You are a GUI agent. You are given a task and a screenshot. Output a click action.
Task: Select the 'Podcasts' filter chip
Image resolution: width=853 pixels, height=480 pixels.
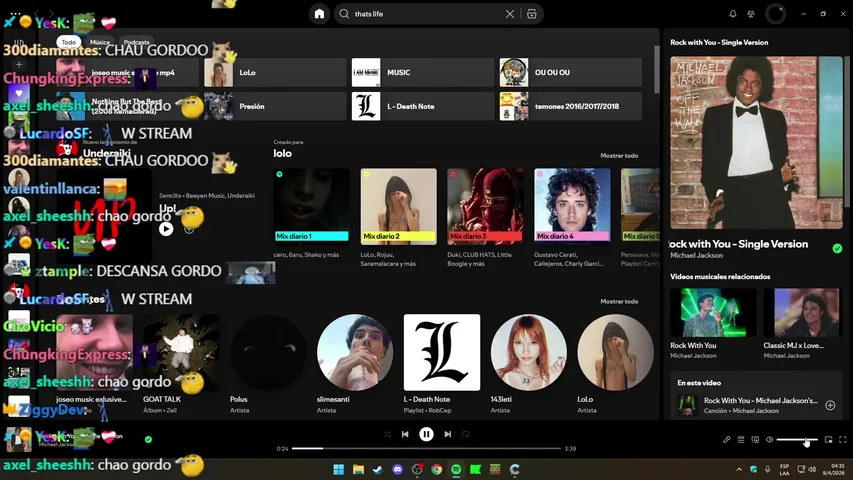137,42
